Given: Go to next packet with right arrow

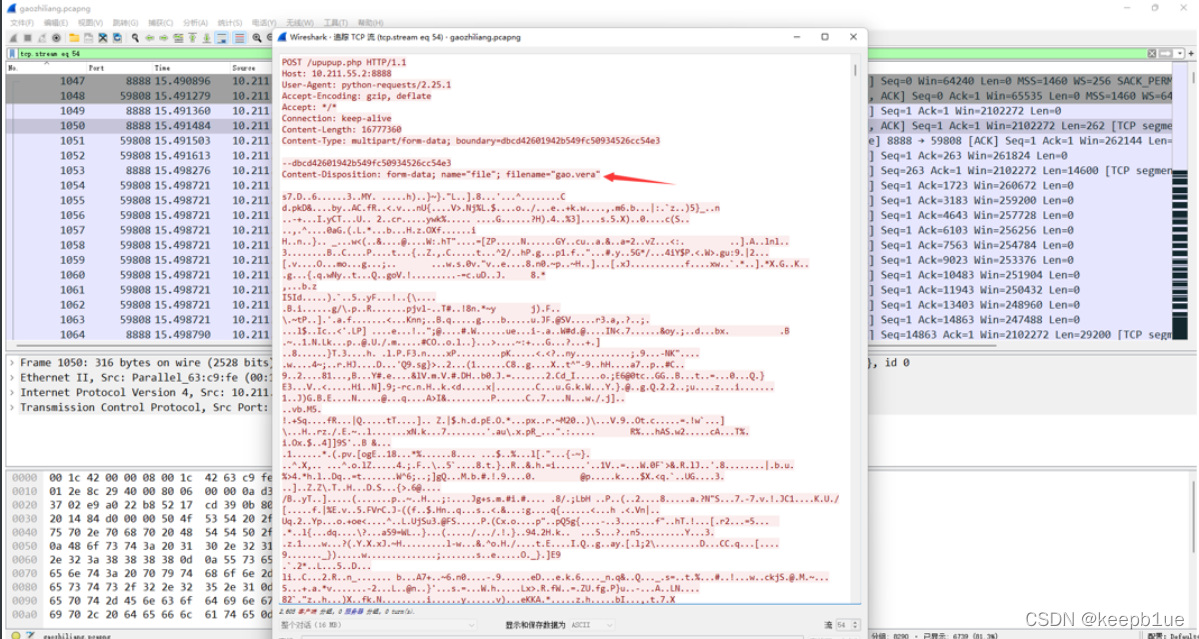Looking at the screenshot, I should pos(164,38).
